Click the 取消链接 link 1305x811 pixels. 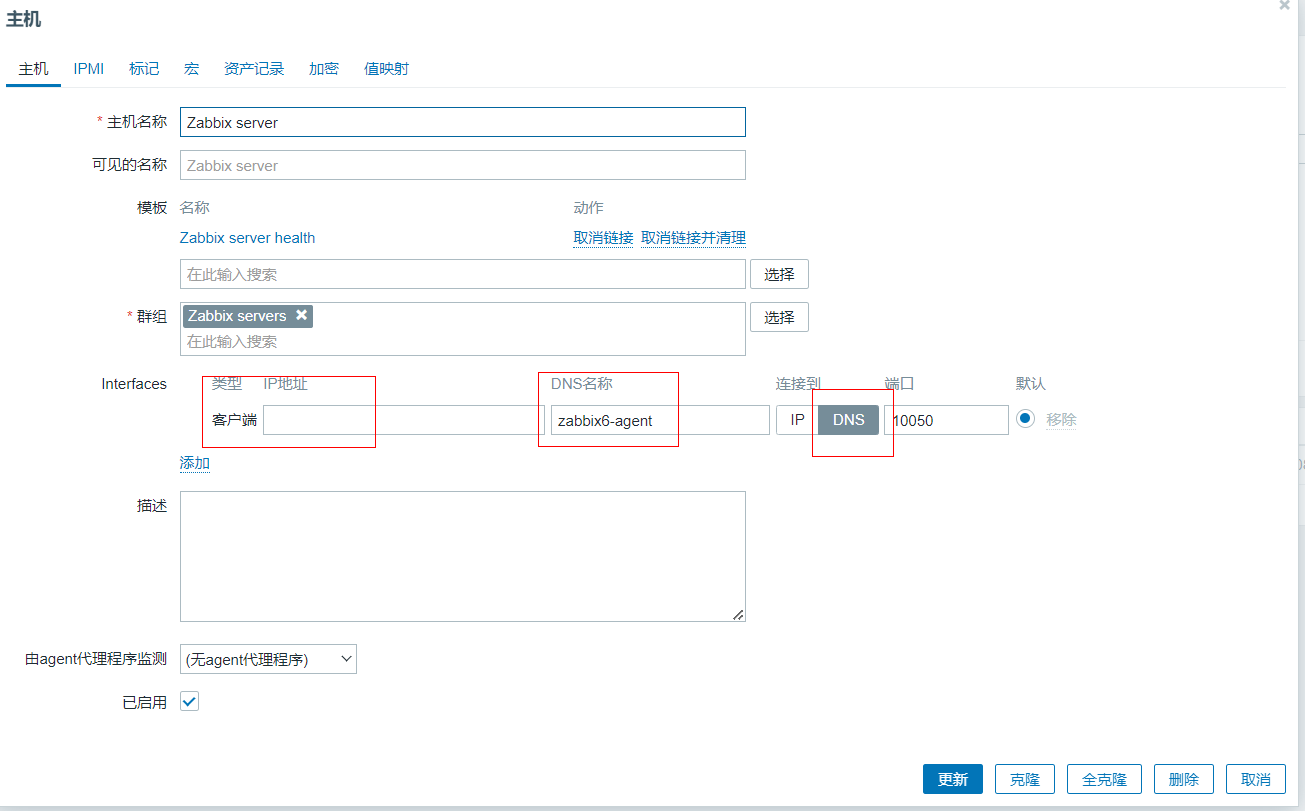[603, 238]
